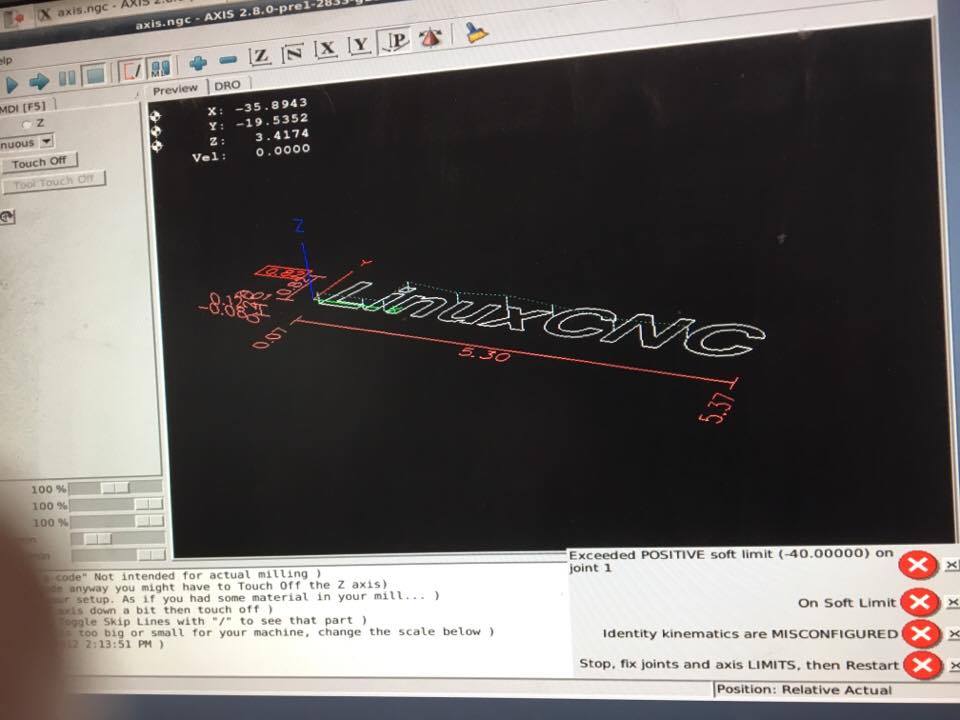
Task: Dismiss Identity kinematics MISCONFIGURED error
Action: pos(921,633)
